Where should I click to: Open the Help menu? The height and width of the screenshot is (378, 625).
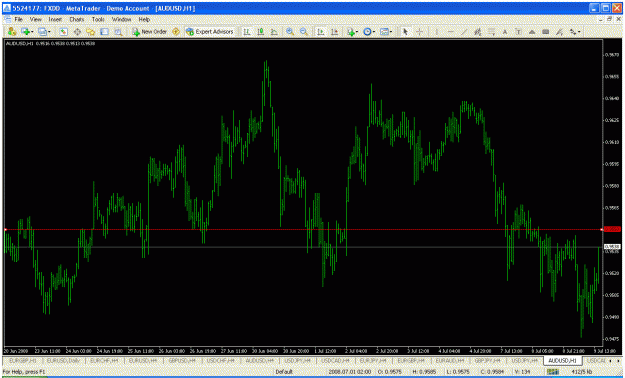tap(144, 19)
